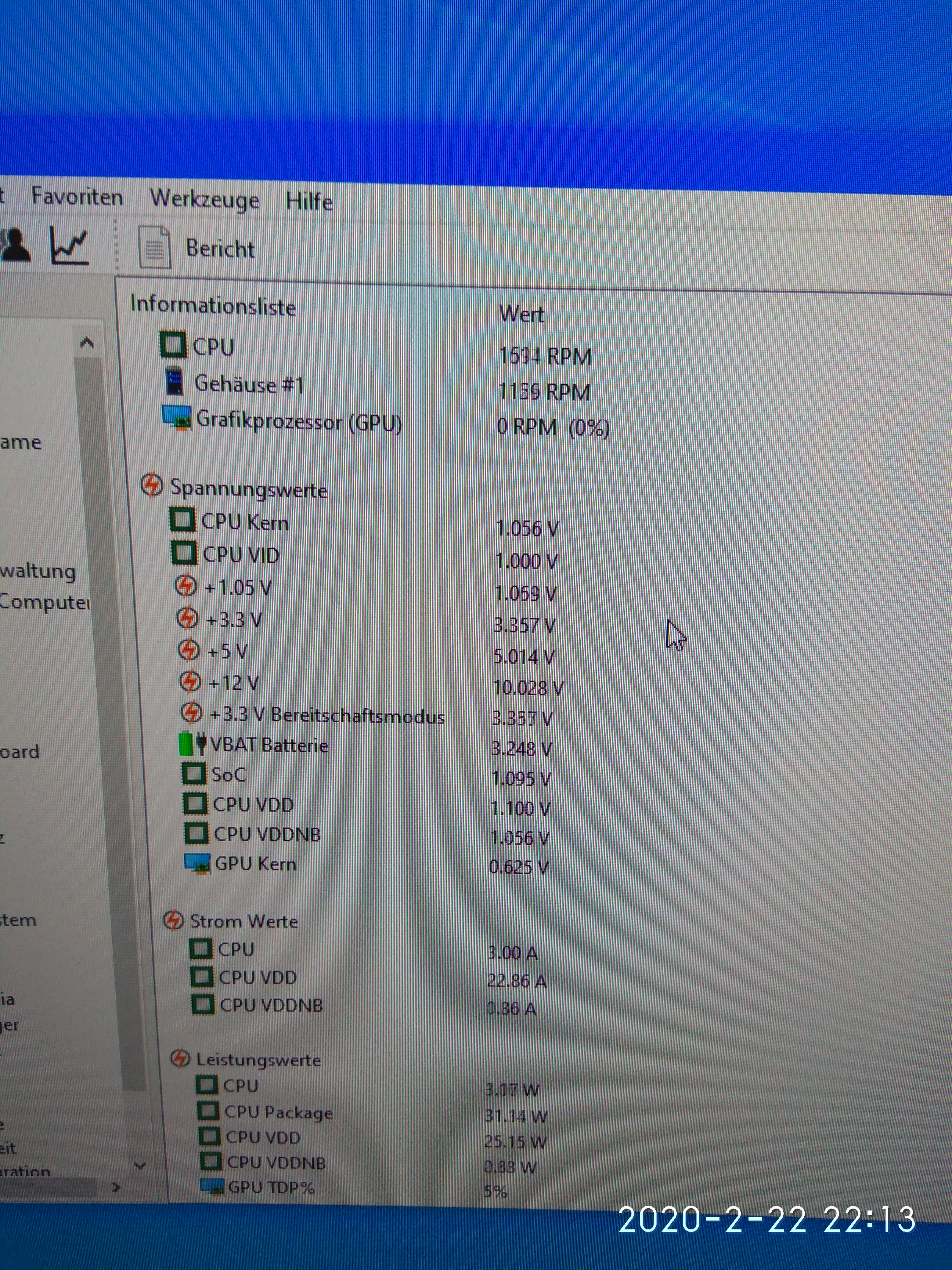The width and height of the screenshot is (952, 1270).
Task: Select the Spannungswerte section icon
Action: pyautogui.click(x=151, y=485)
